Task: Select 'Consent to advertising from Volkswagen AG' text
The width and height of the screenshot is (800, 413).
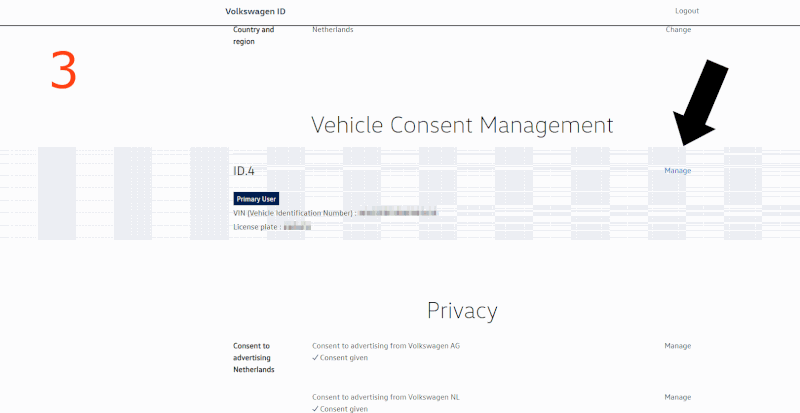Action: point(386,346)
